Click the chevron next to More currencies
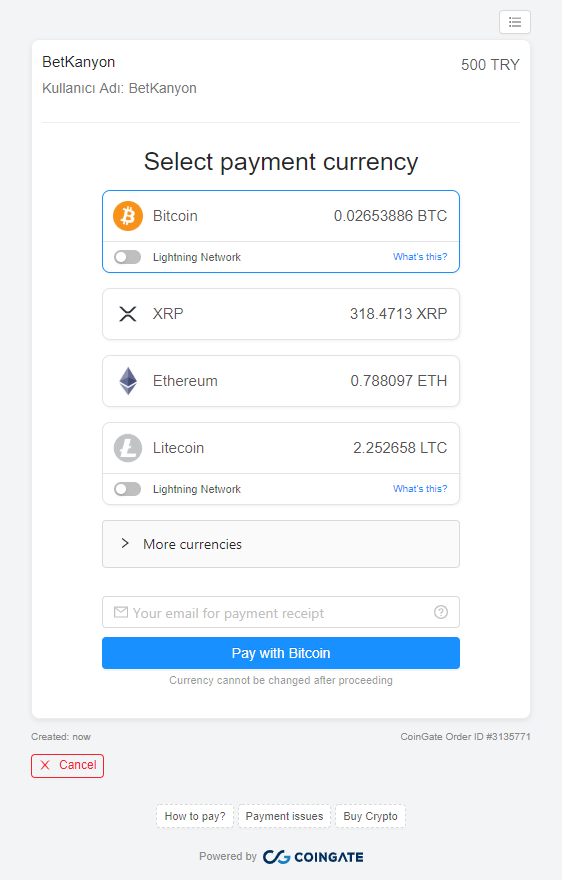The width and height of the screenshot is (562, 880). (125, 543)
